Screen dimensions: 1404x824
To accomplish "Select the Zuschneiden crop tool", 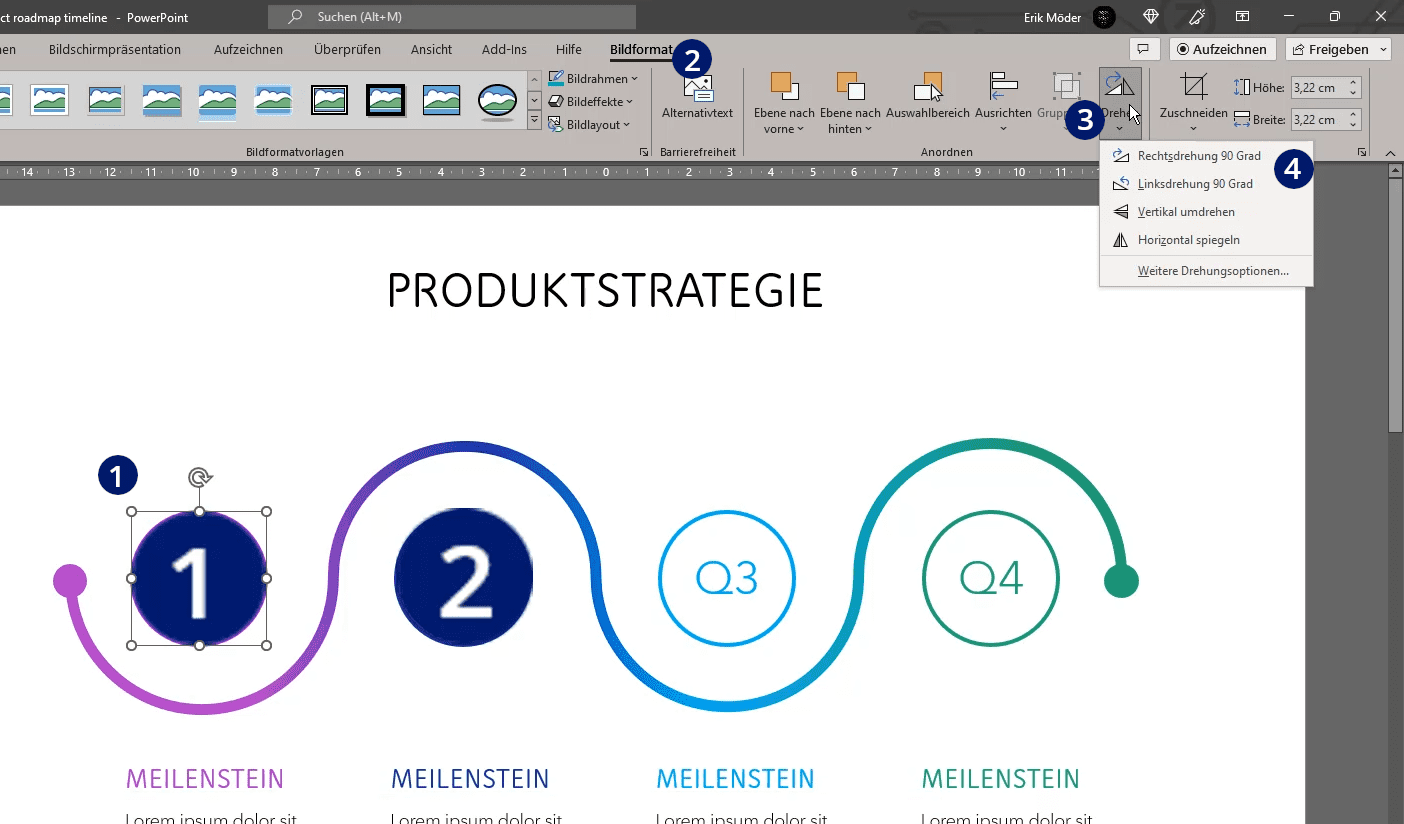I will tap(1193, 87).
